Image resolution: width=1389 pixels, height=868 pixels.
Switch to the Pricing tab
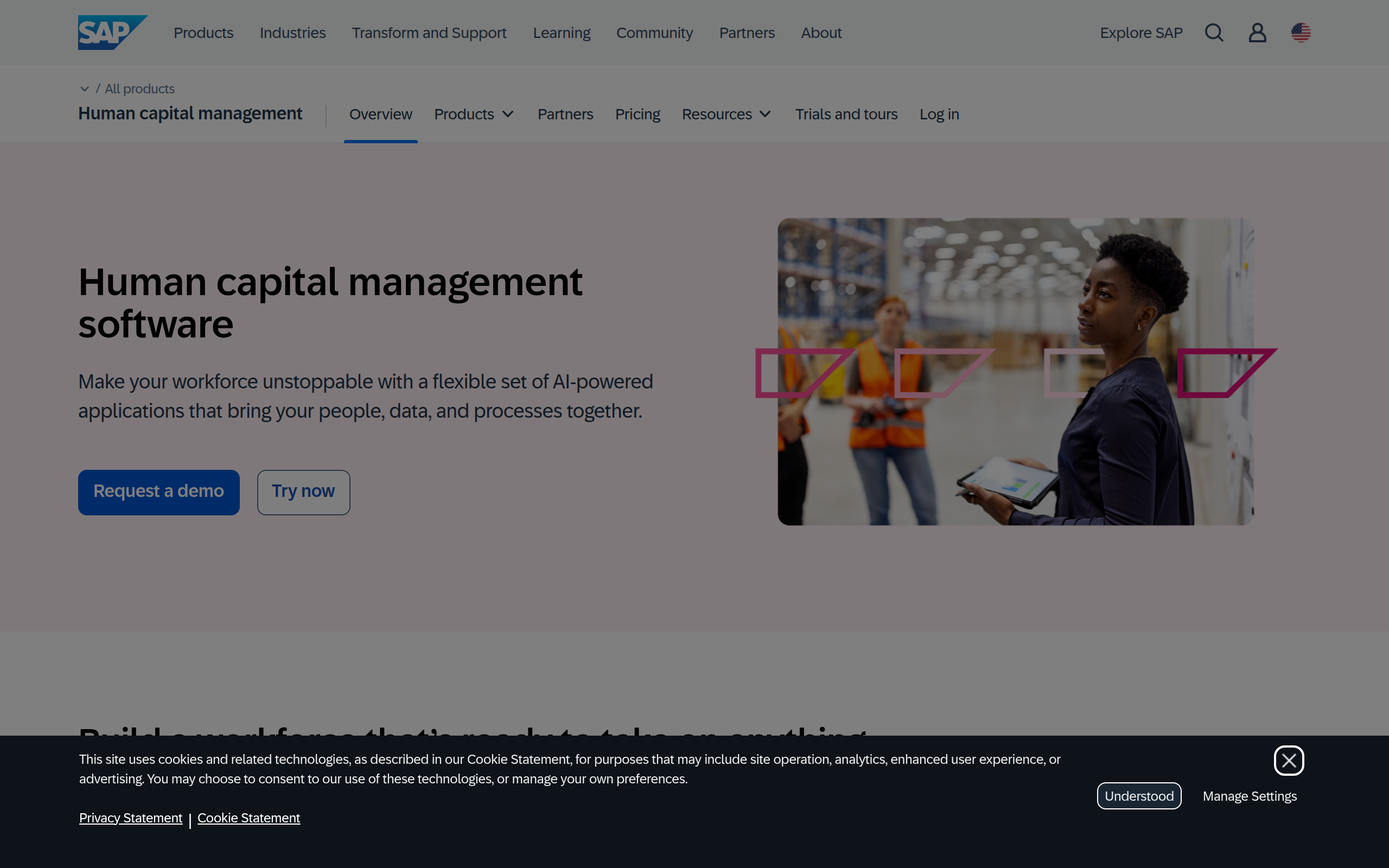[x=638, y=114]
